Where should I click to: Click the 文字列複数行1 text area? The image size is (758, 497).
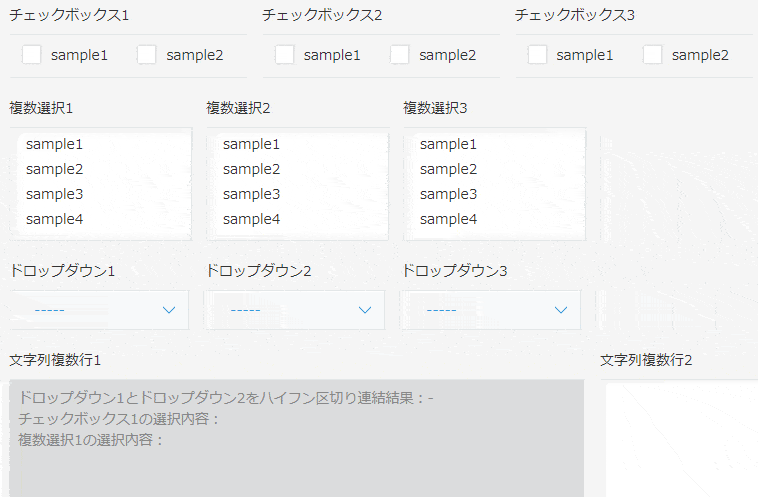(x=296, y=438)
